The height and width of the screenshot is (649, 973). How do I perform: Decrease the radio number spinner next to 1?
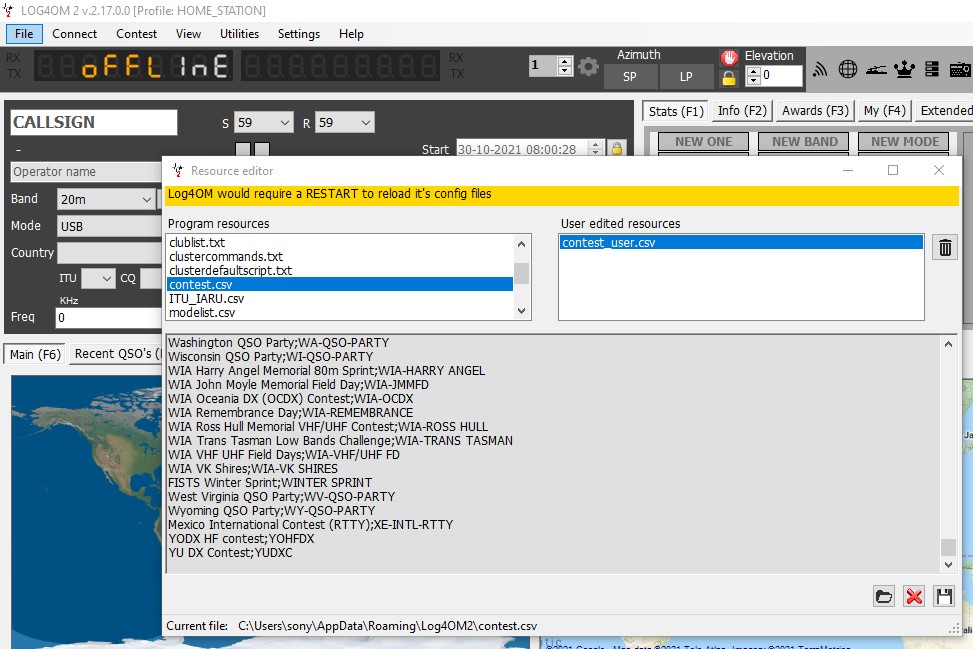click(565, 70)
